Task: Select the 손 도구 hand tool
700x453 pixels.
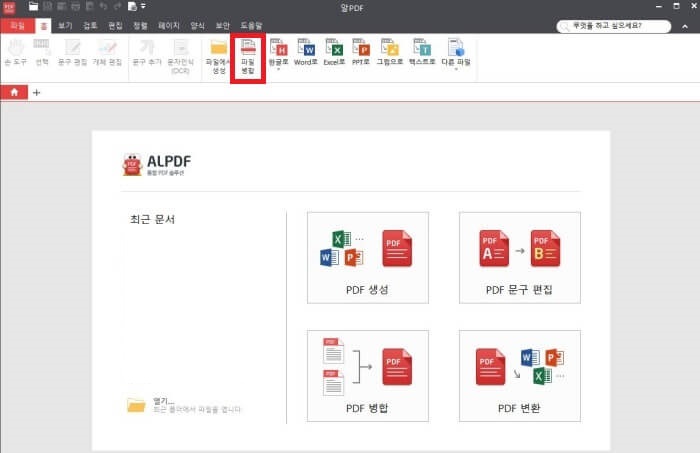Action: (x=16, y=53)
